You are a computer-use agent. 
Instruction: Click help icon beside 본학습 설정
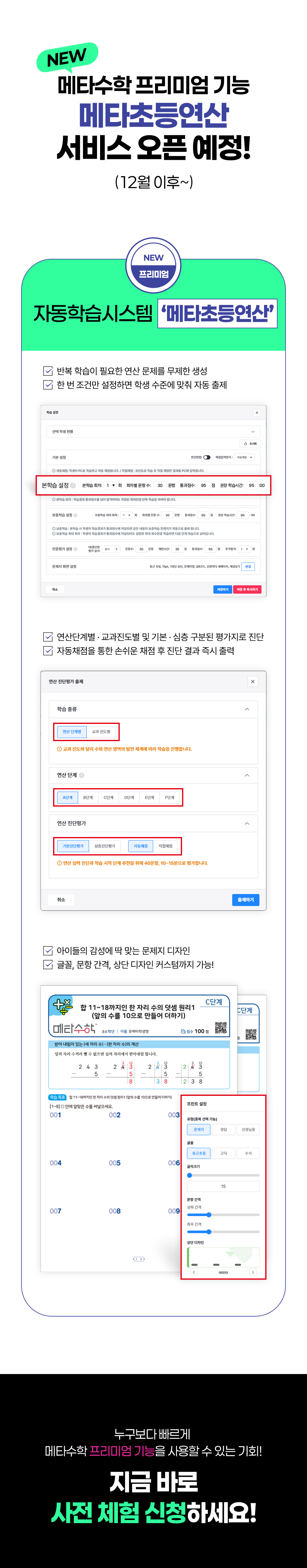[x=73, y=486]
